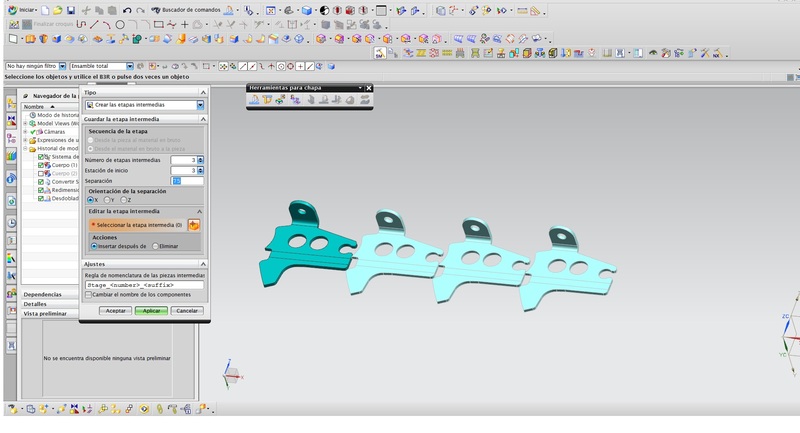Click the Save icon in top toolbar

(70, 10)
